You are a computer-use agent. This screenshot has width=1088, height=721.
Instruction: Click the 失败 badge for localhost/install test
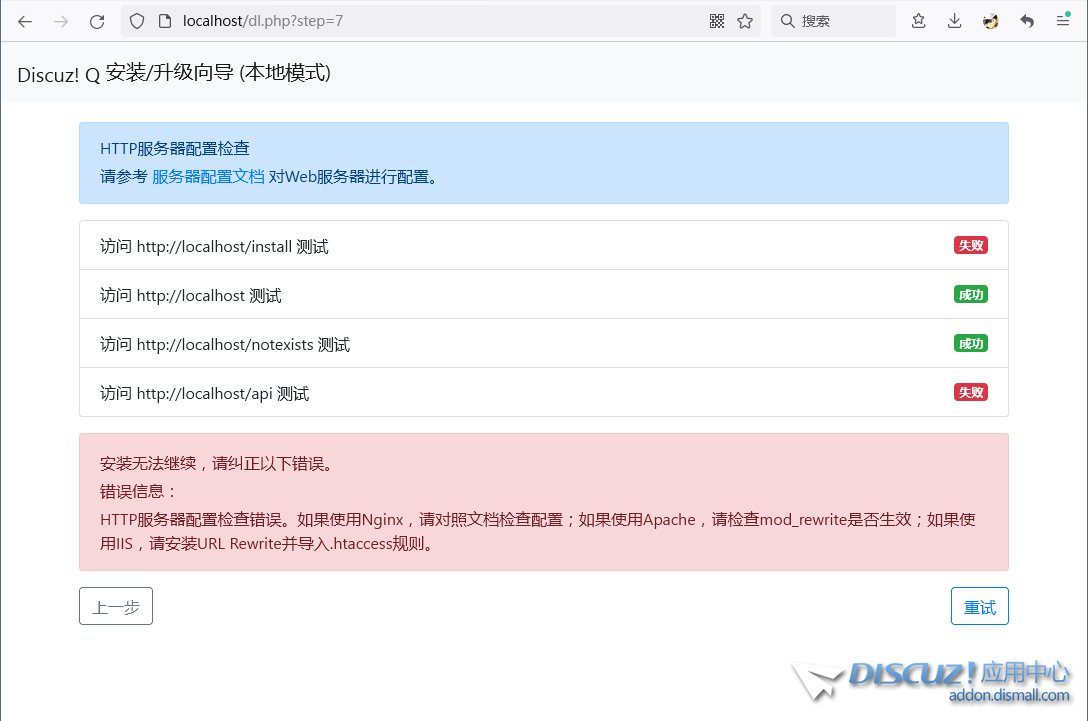tap(970, 245)
